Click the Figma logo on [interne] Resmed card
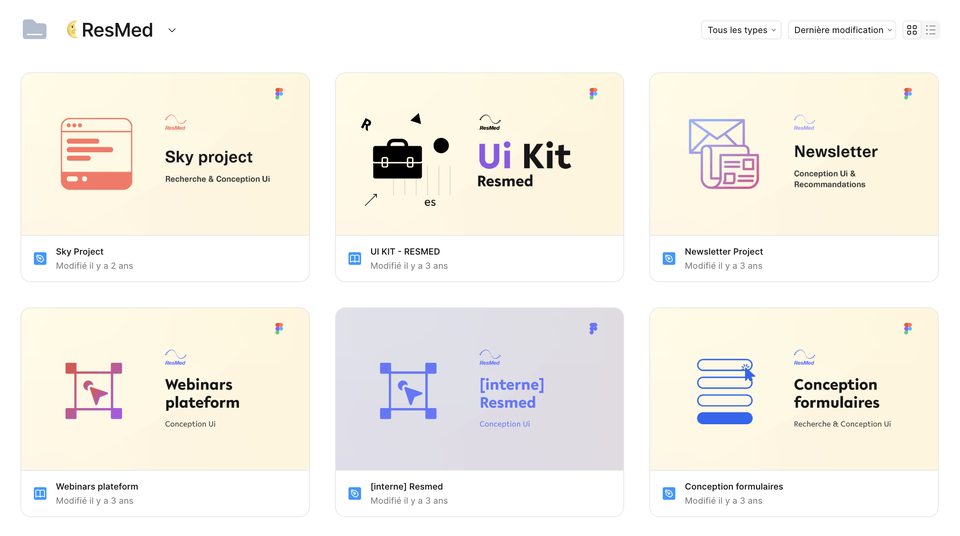Viewport: 960px width, 536px height. [593, 328]
